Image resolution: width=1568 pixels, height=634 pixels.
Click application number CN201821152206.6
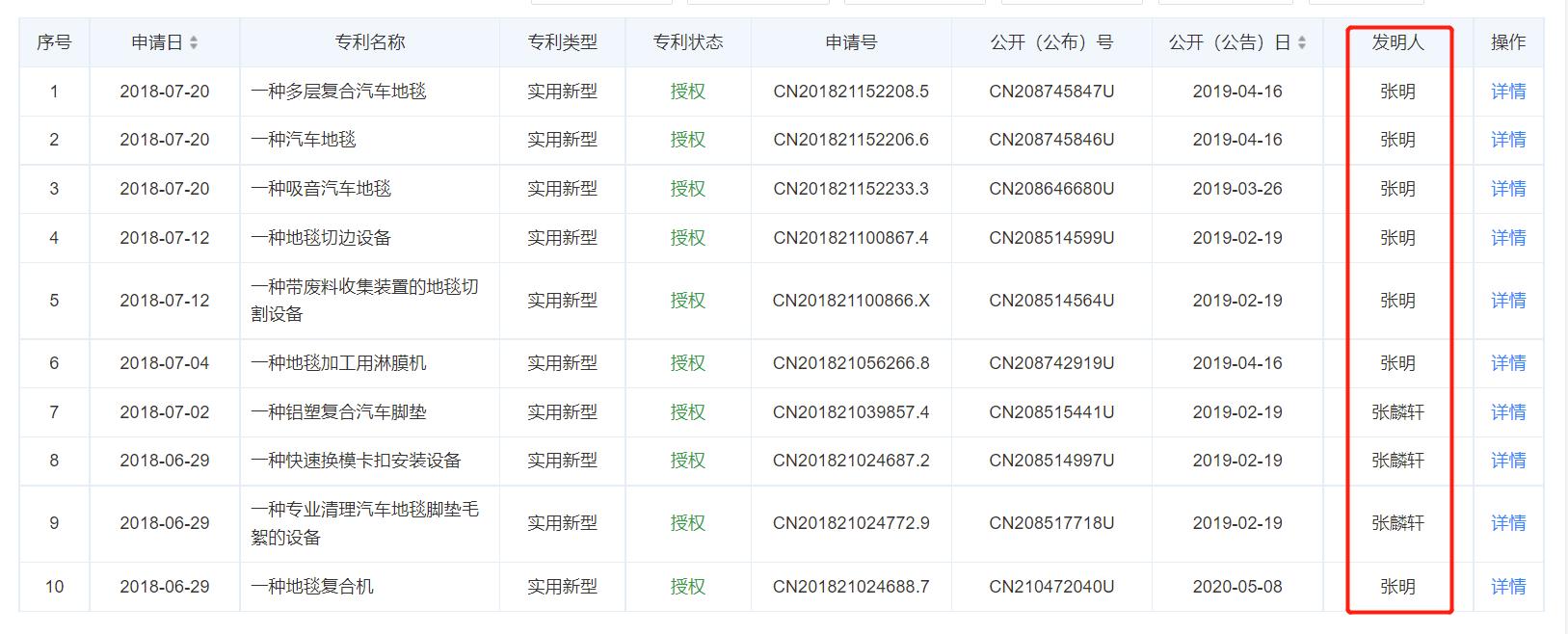851,140
